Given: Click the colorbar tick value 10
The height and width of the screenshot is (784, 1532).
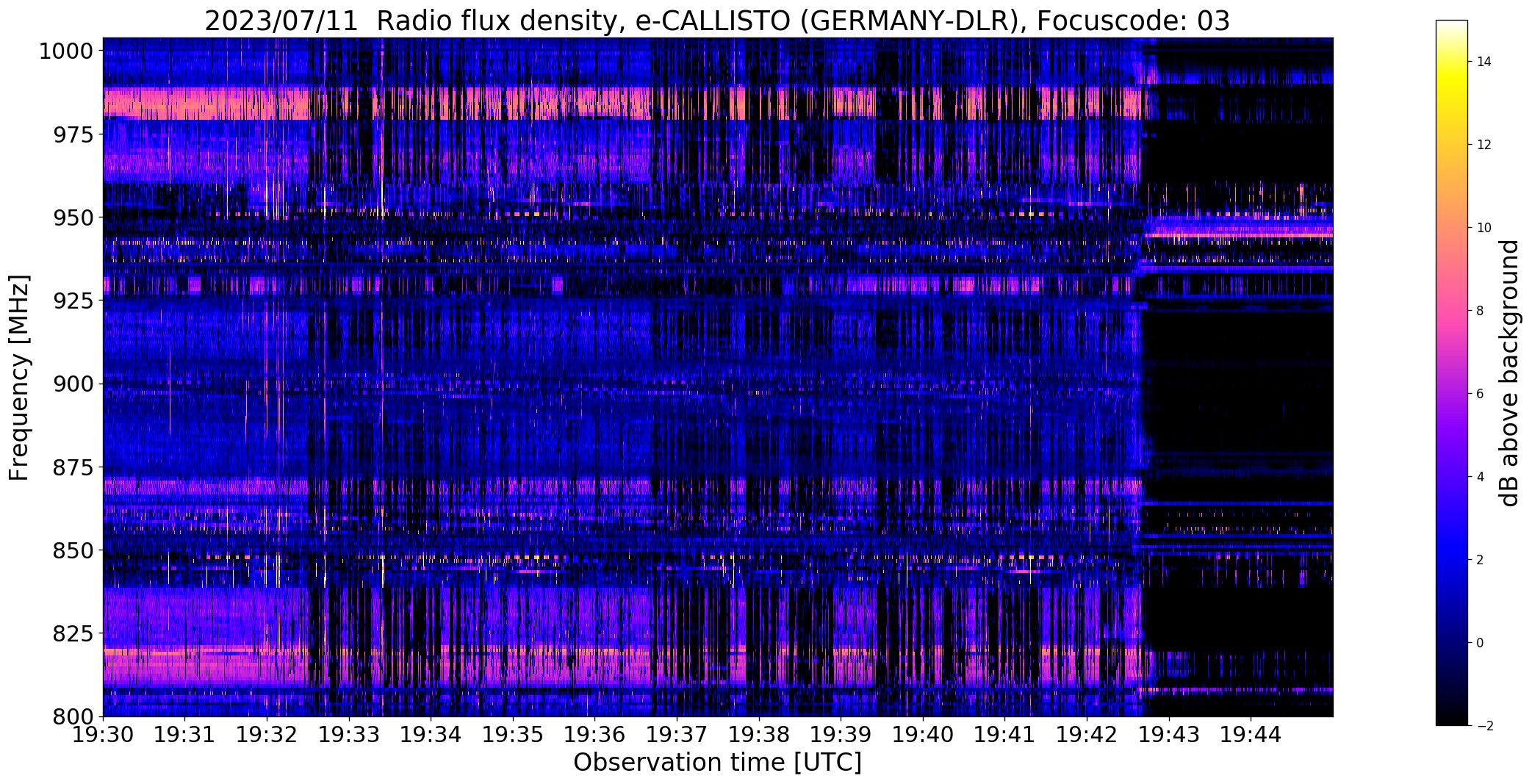Looking at the screenshot, I should (1484, 228).
